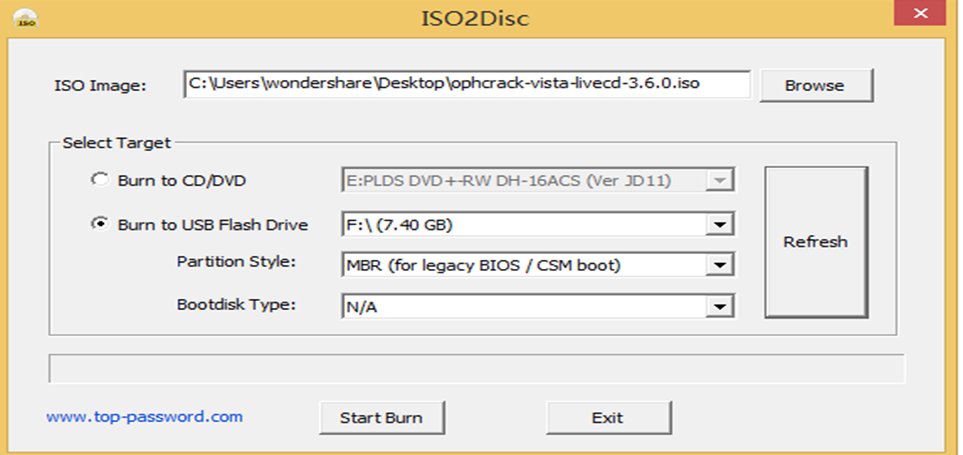
Task: Click the Partition Style label
Action: coord(236,262)
